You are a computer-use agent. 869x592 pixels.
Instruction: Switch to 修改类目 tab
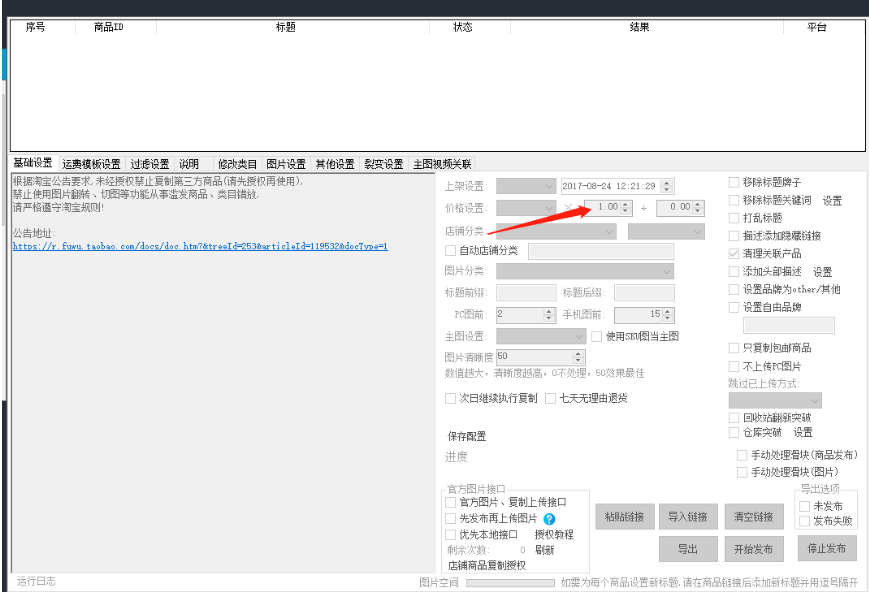pos(238,164)
